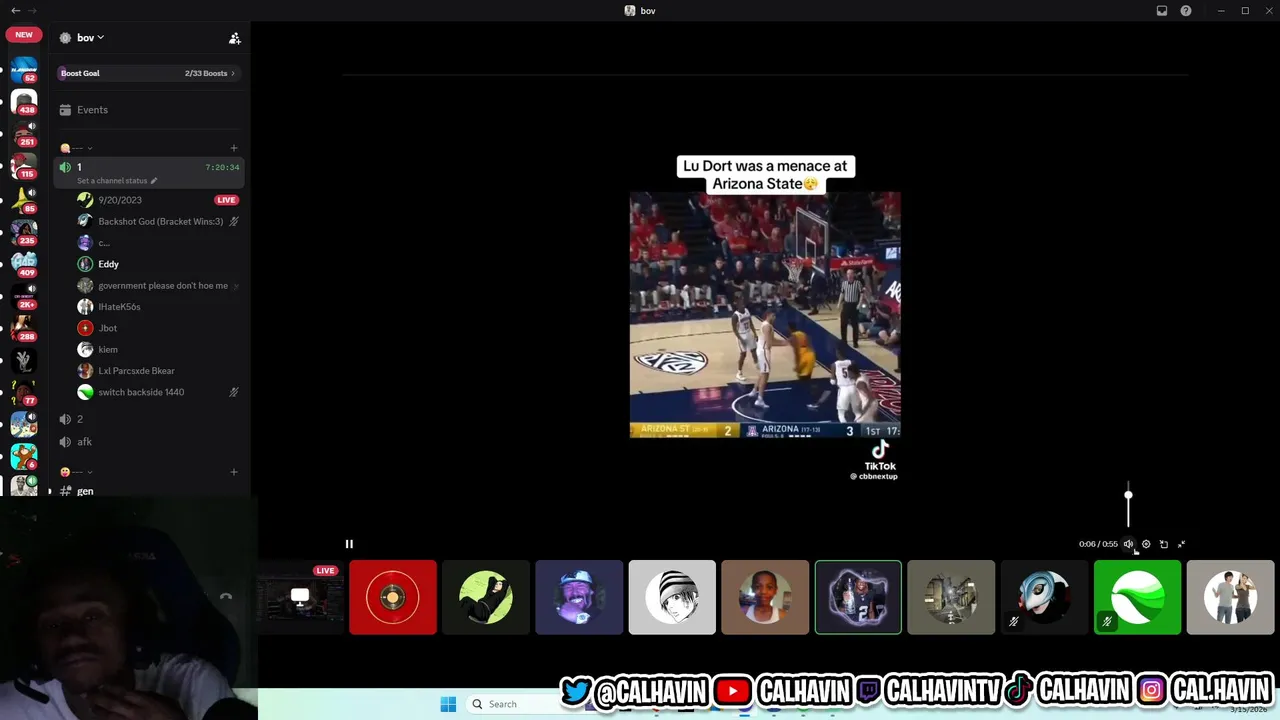This screenshot has height=720, width=1280.
Task: Select the red participant tile
Action: (x=393, y=598)
